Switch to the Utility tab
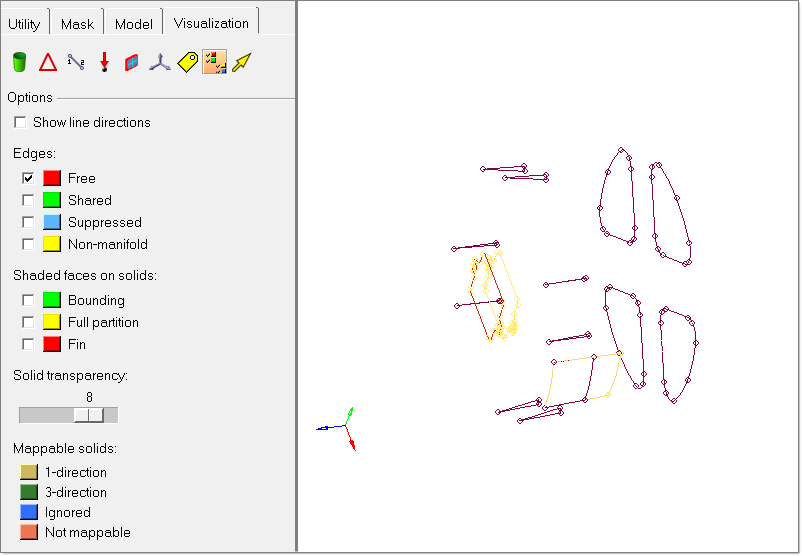The height and width of the screenshot is (556, 802). [x=24, y=24]
